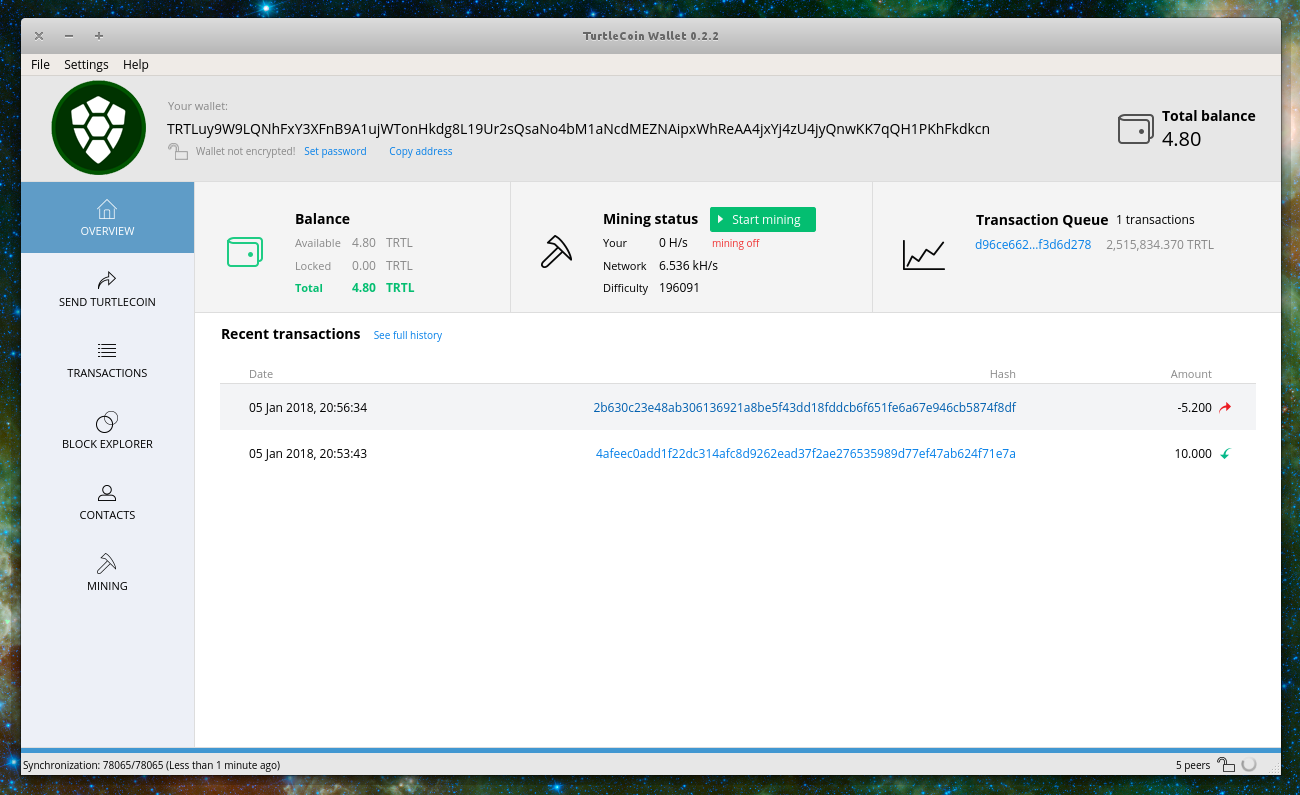This screenshot has height=795, width=1300.
Task: Open the MINING label in sidebar
Action: [x=107, y=586]
